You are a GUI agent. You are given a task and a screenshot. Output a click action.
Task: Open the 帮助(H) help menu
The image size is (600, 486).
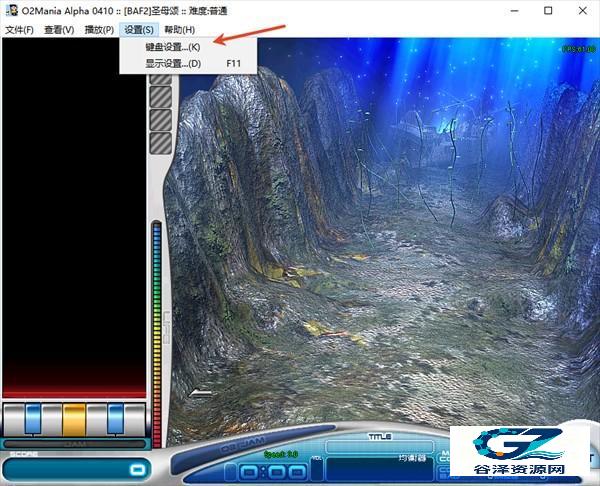(179, 30)
